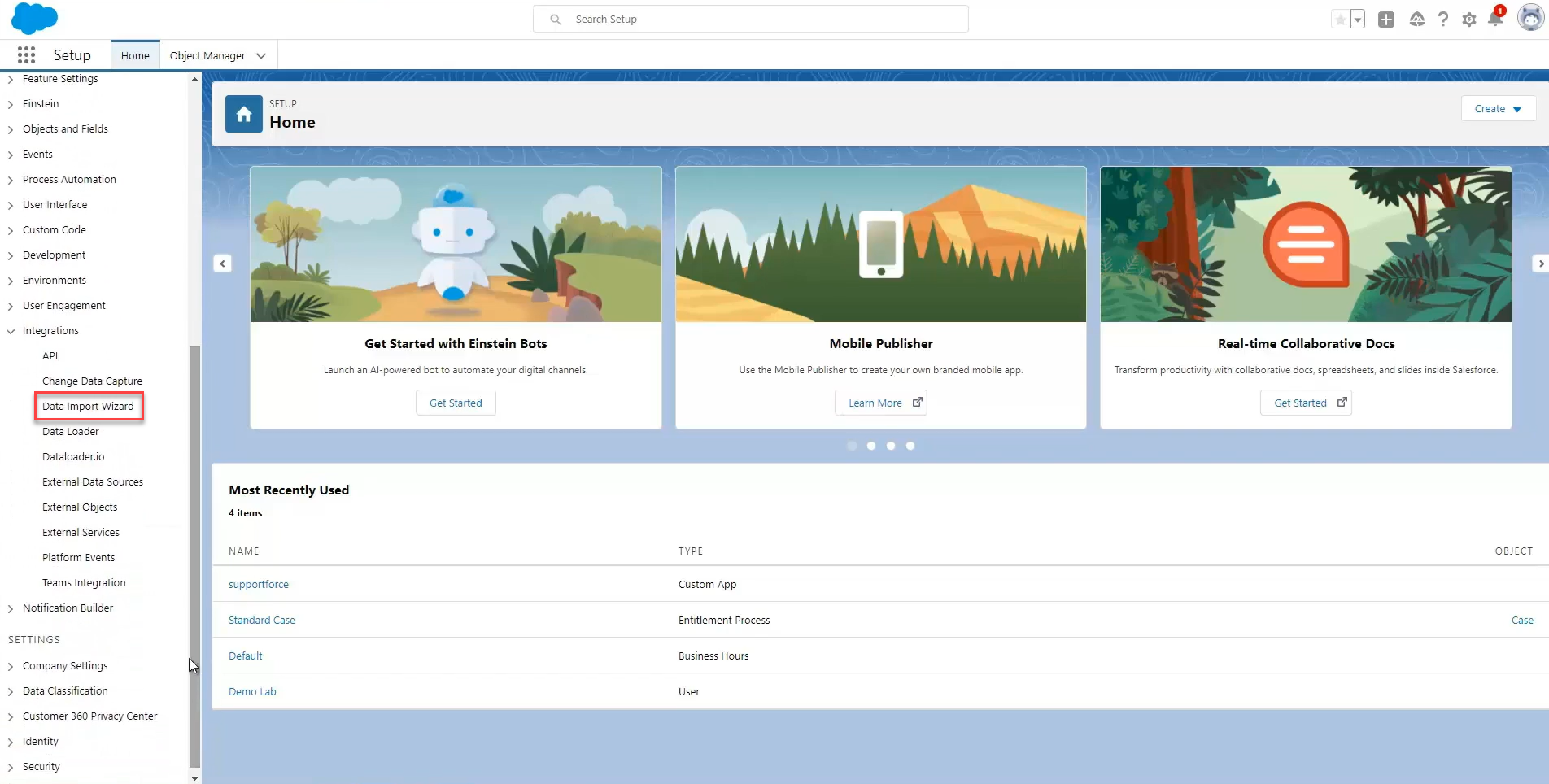The height and width of the screenshot is (784, 1549).
Task: Open the API item under Integrations
Action: [50, 355]
